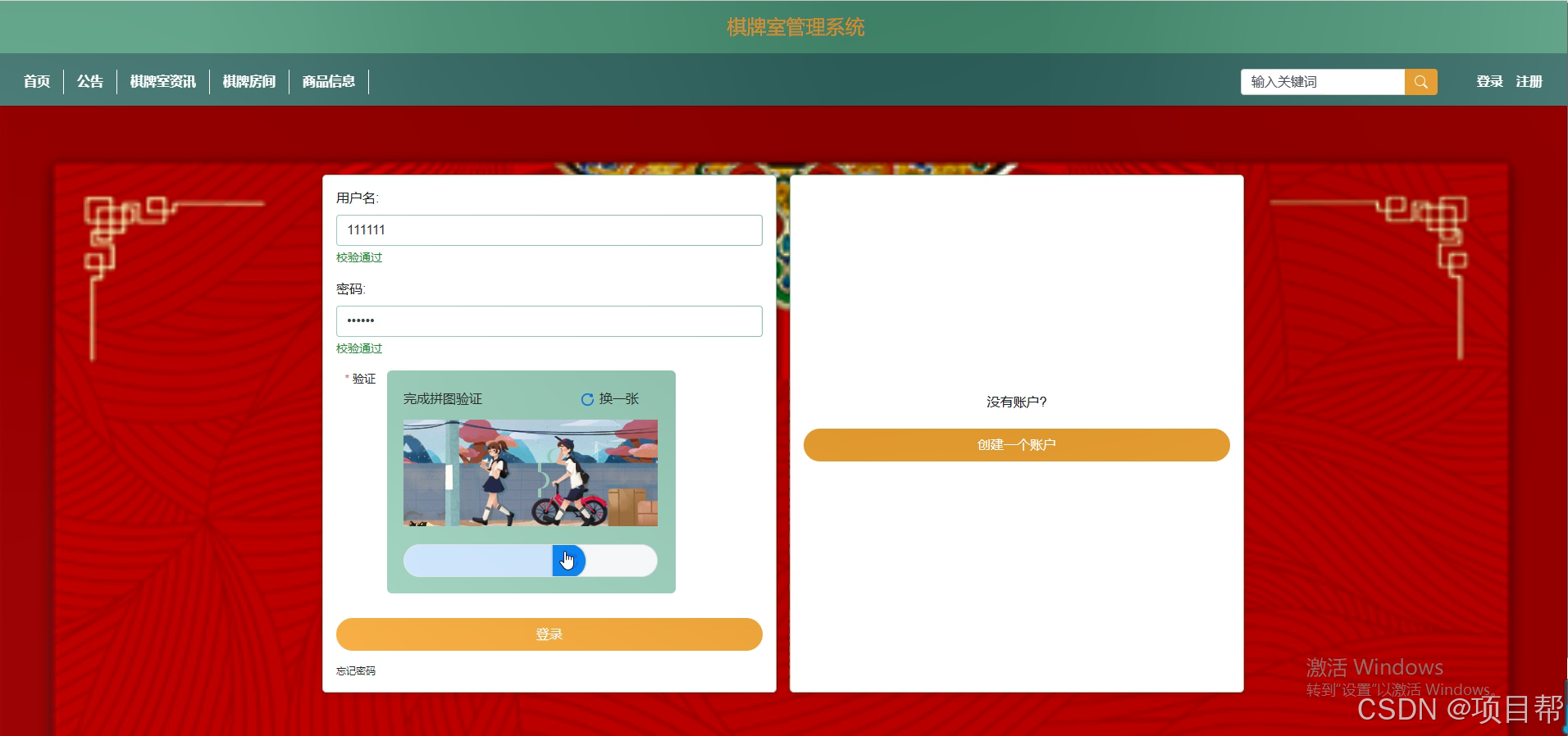Open the 公告 nav item
This screenshot has width=1568, height=736.
coord(90,81)
